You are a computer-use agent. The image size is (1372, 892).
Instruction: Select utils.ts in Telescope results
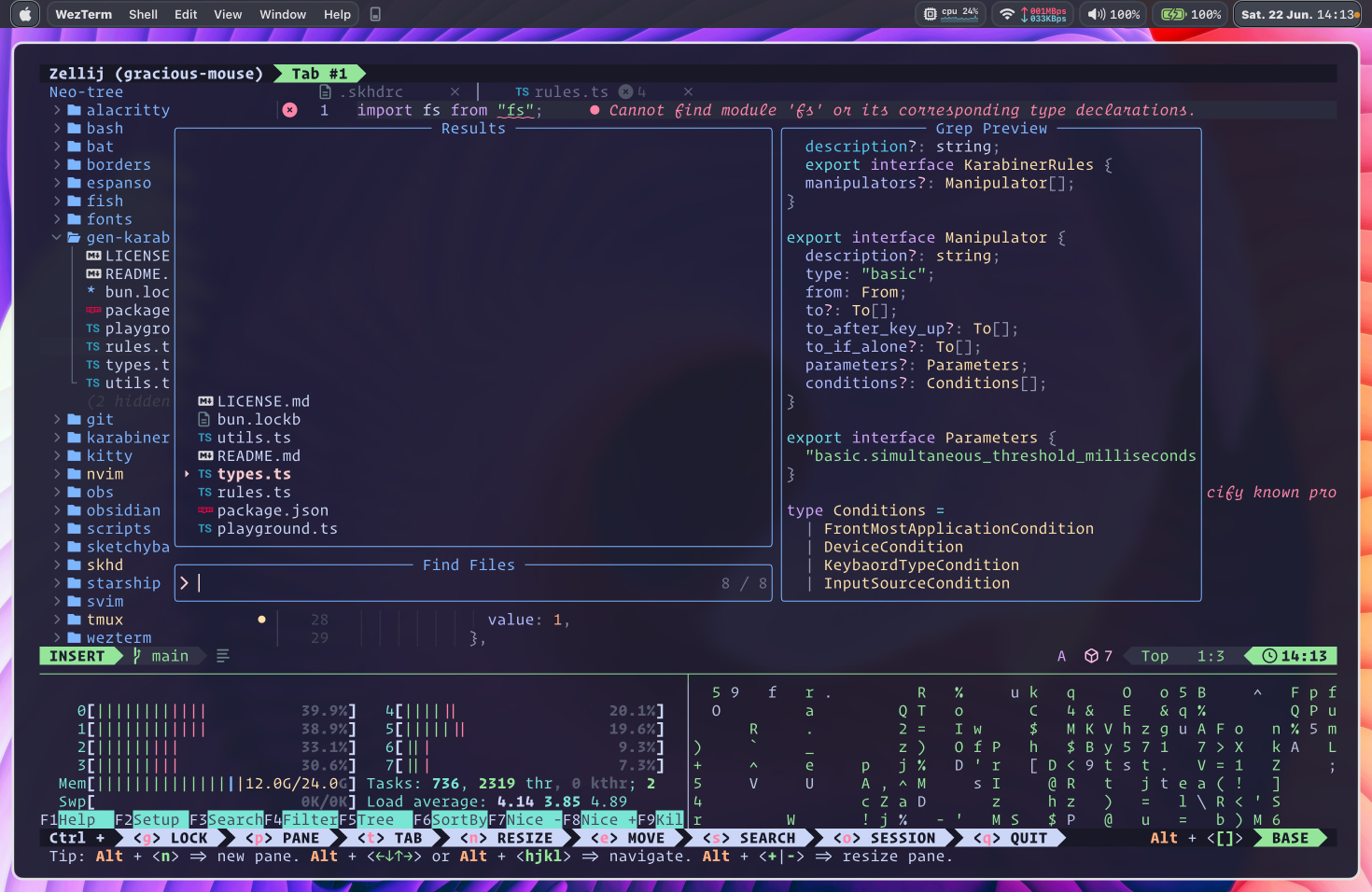coord(245,438)
